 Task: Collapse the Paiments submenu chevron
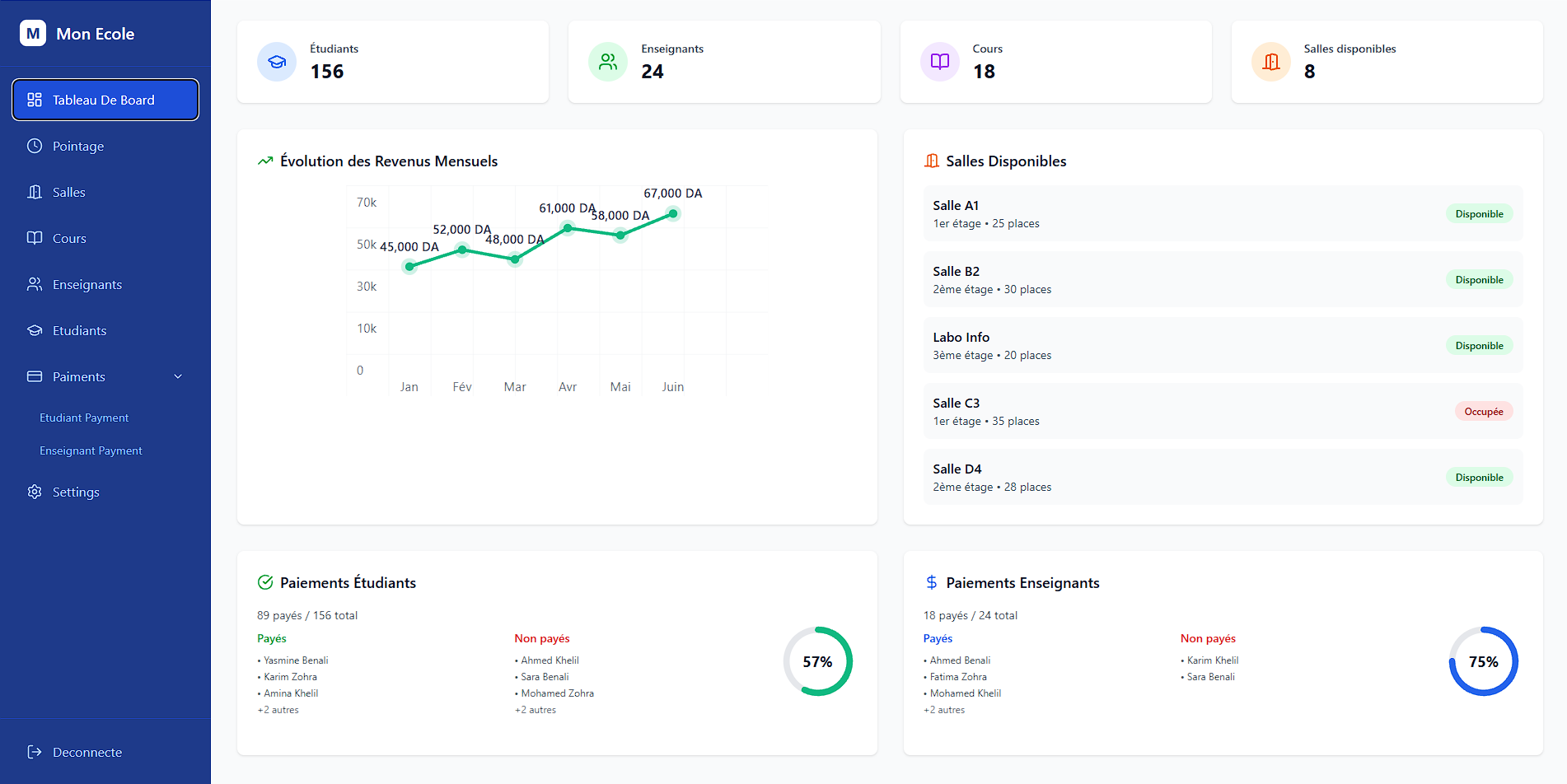[178, 376]
